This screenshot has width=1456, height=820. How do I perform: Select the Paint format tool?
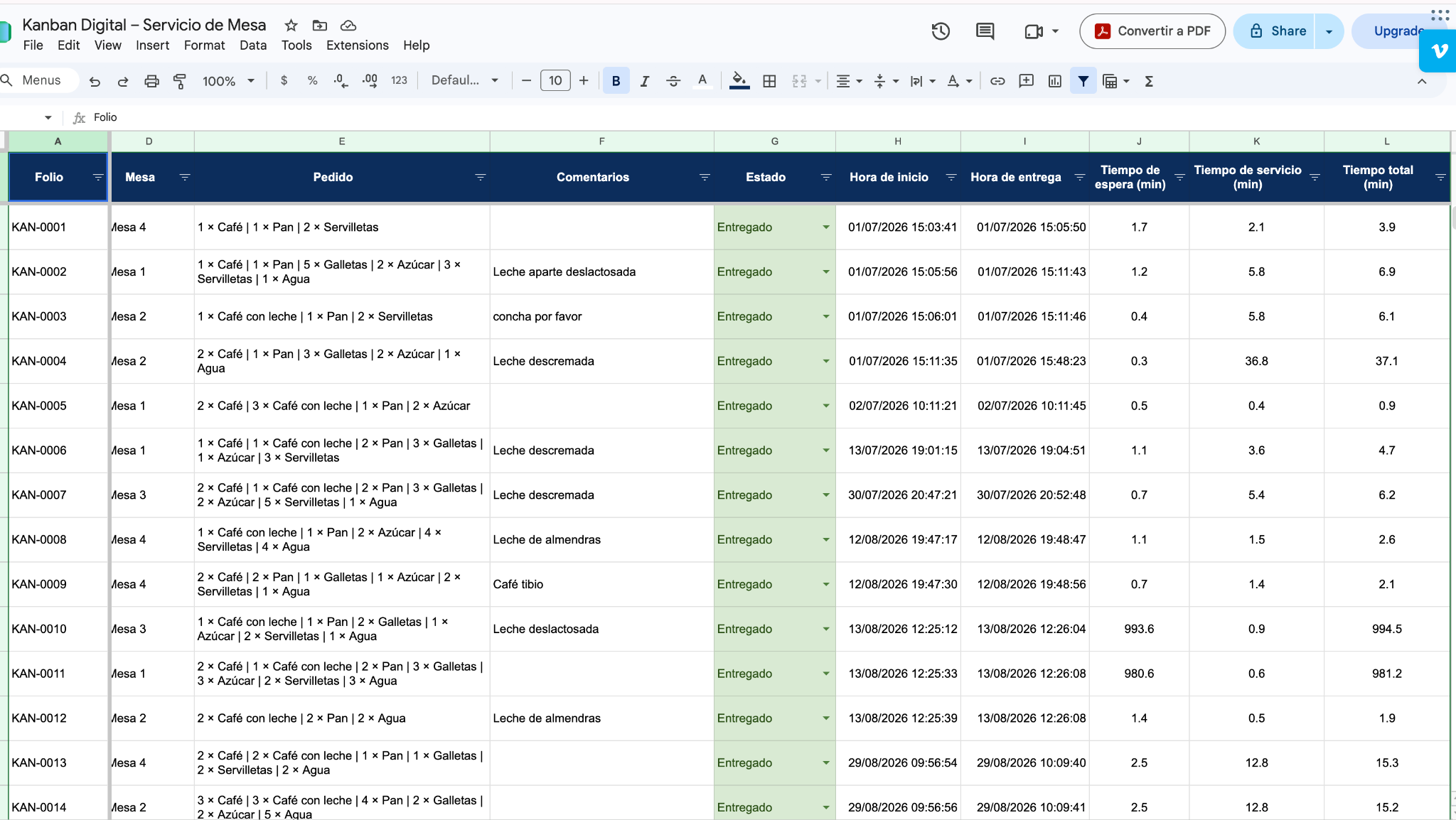click(x=180, y=81)
